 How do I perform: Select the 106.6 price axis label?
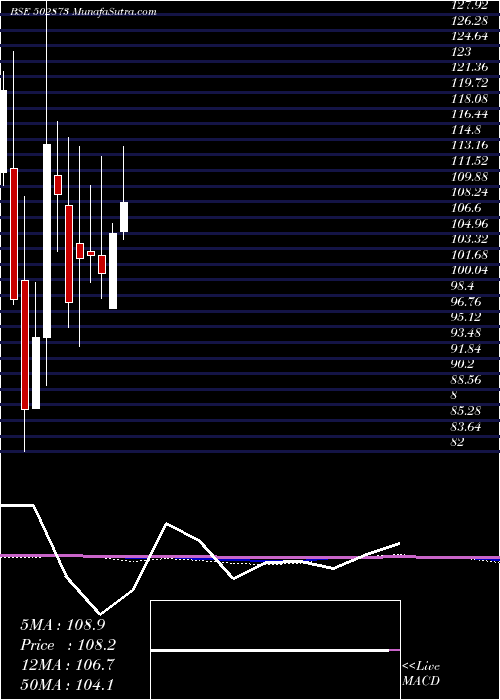[466, 208]
